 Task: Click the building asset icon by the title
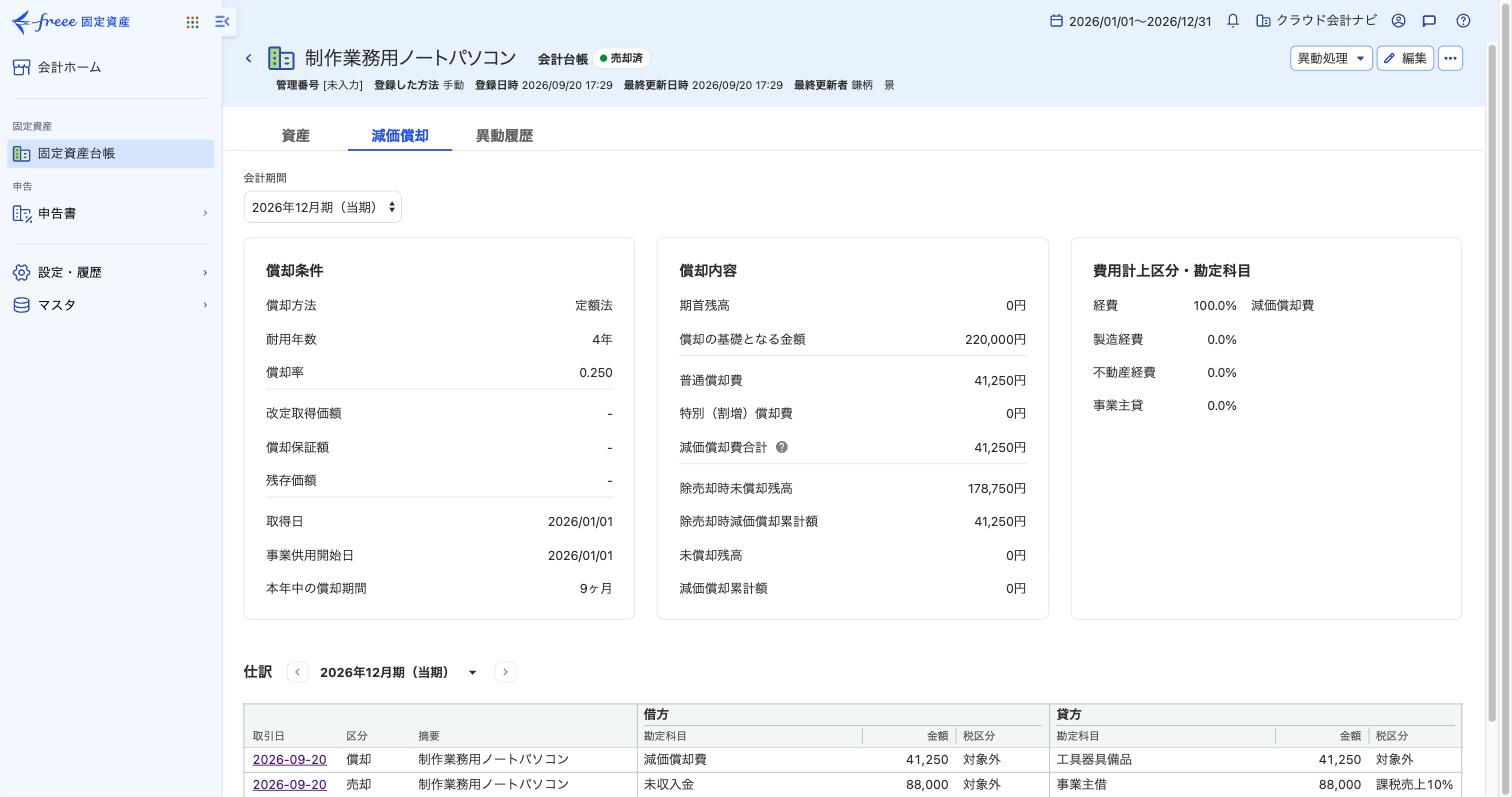click(281, 59)
